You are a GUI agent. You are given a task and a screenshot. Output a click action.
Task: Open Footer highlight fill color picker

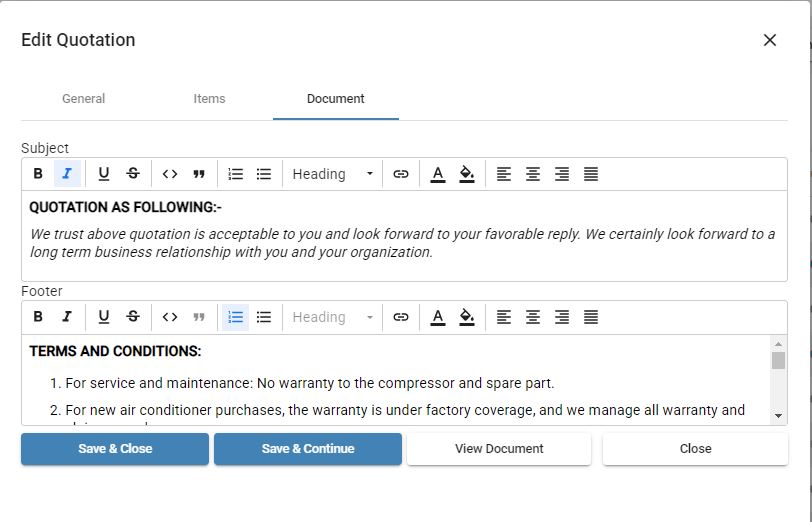tap(467, 317)
